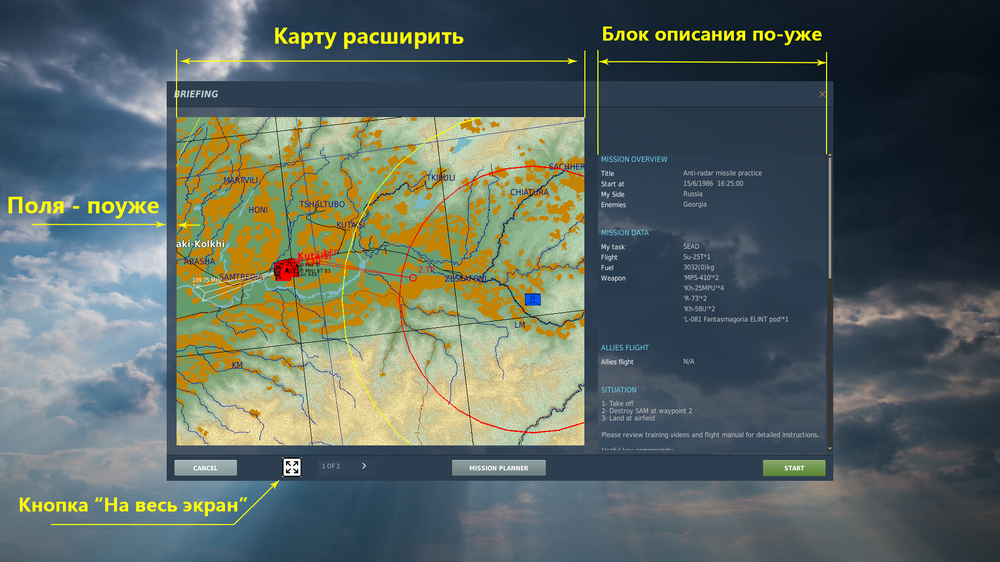Viewport: 1000px width, 562px height.
Task: Click situation line '1- Take off'
Action: [x=617, y=403]
